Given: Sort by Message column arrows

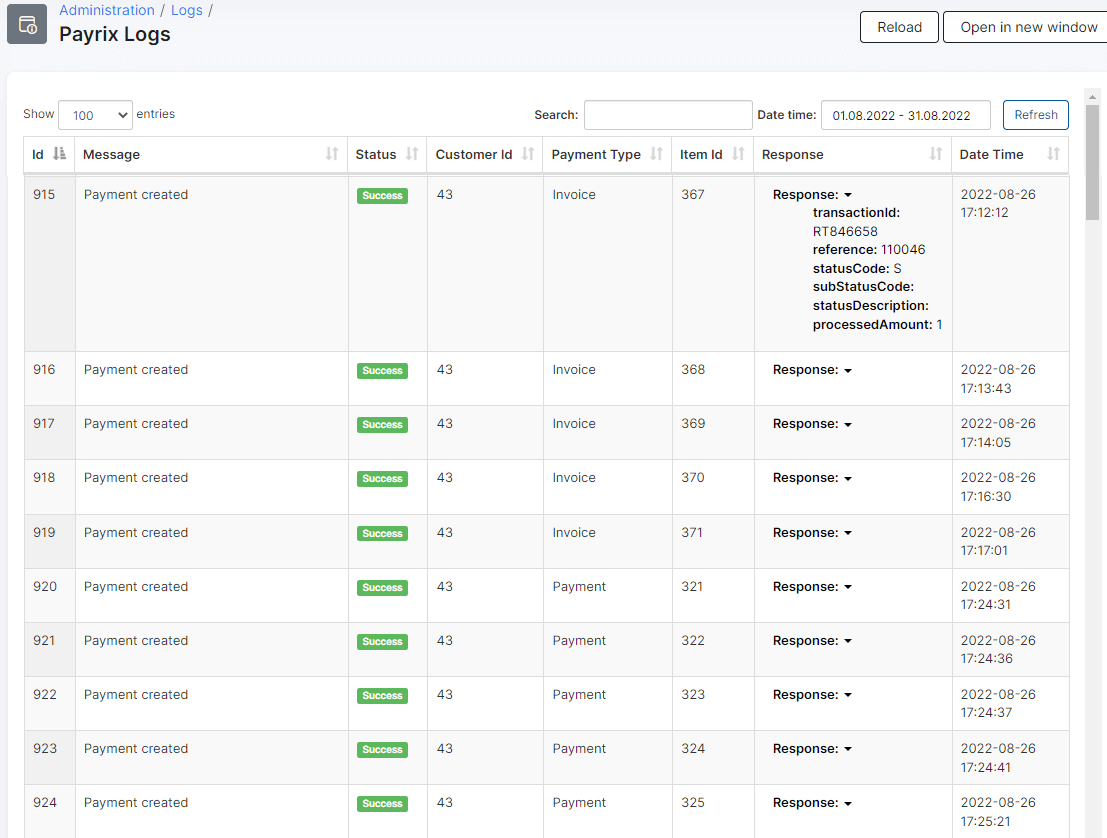Looking at the screenshot, I should click(332, 154).
